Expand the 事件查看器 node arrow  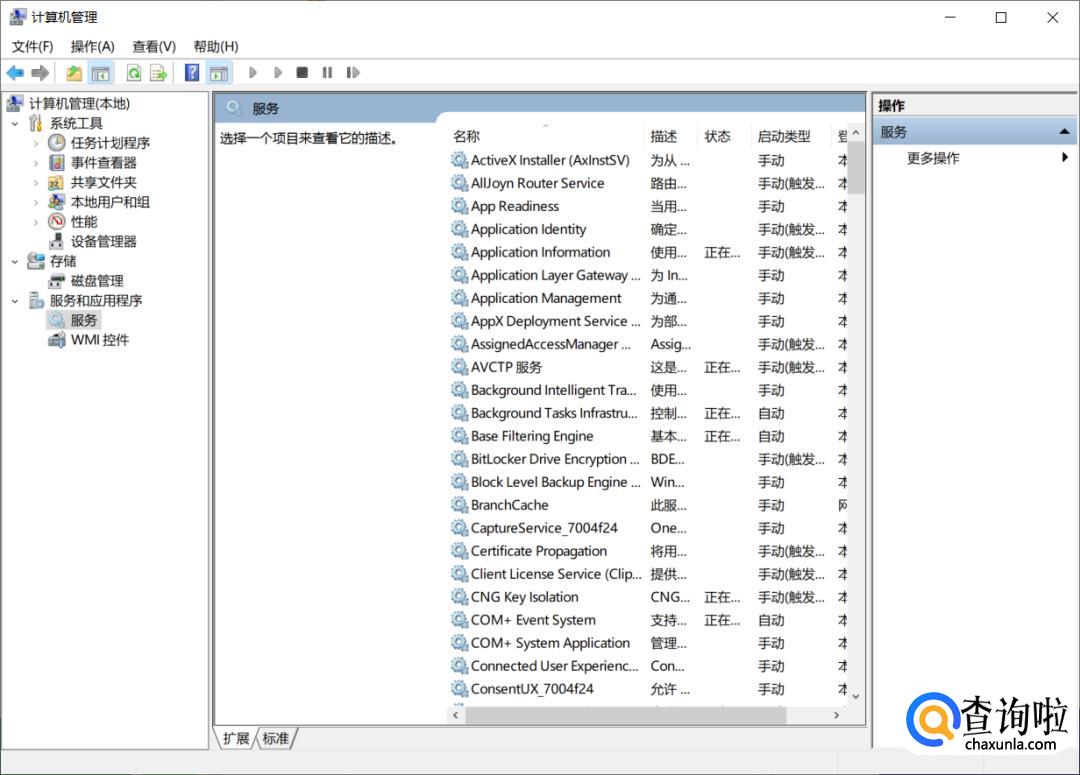[x=36, y=163]
